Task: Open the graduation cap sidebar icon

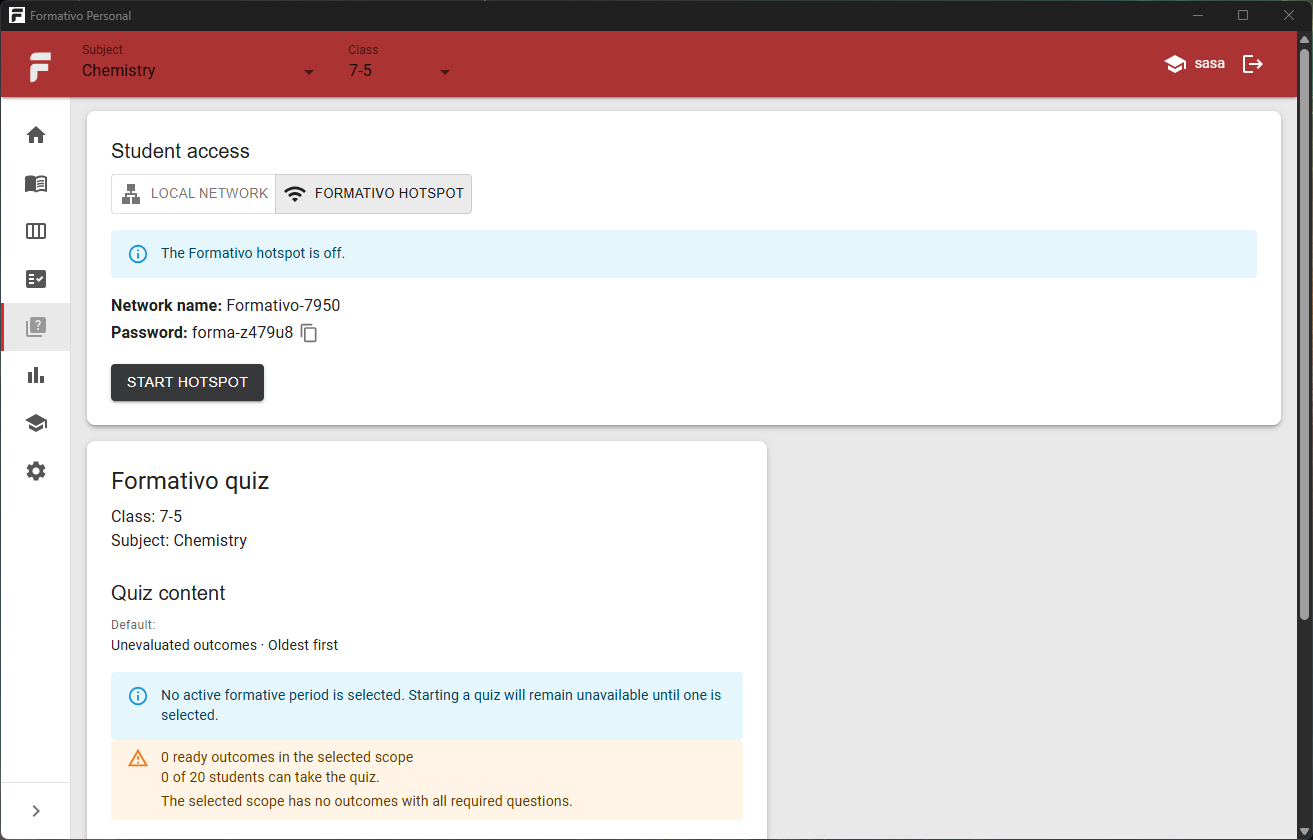Action: [36, 423]
